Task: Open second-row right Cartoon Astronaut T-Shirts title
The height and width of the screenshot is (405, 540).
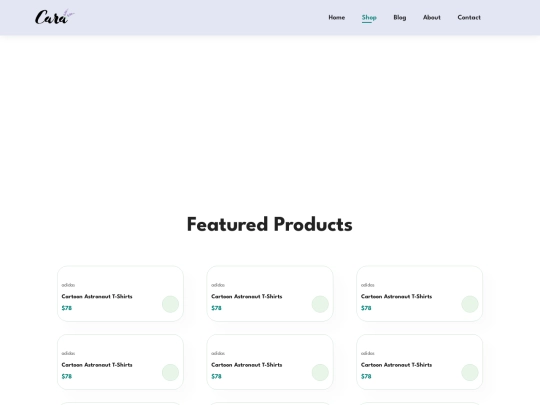Action: tap(396, 365)
